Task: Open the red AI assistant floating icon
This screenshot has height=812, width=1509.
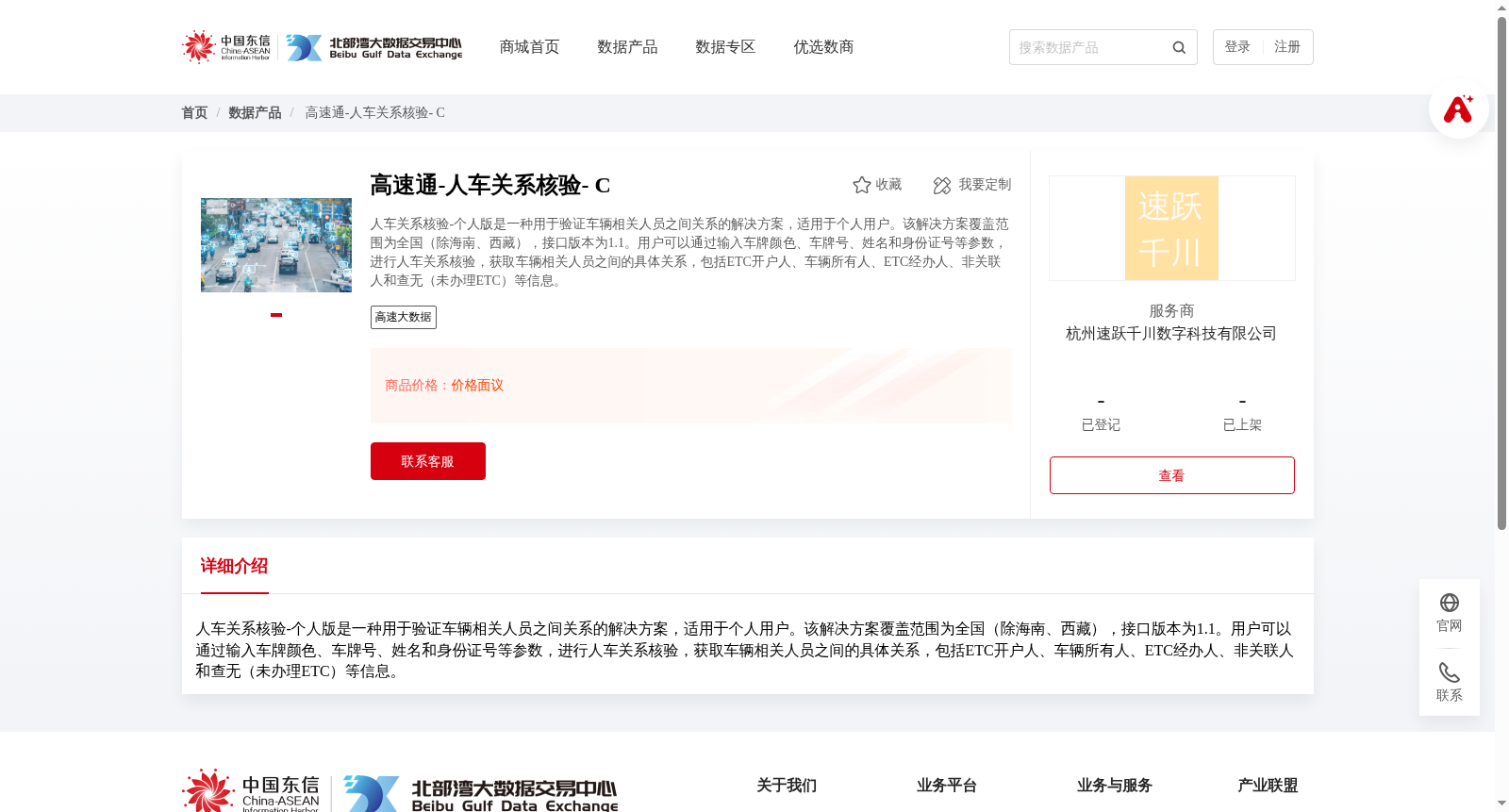Action: (1458, 108)
